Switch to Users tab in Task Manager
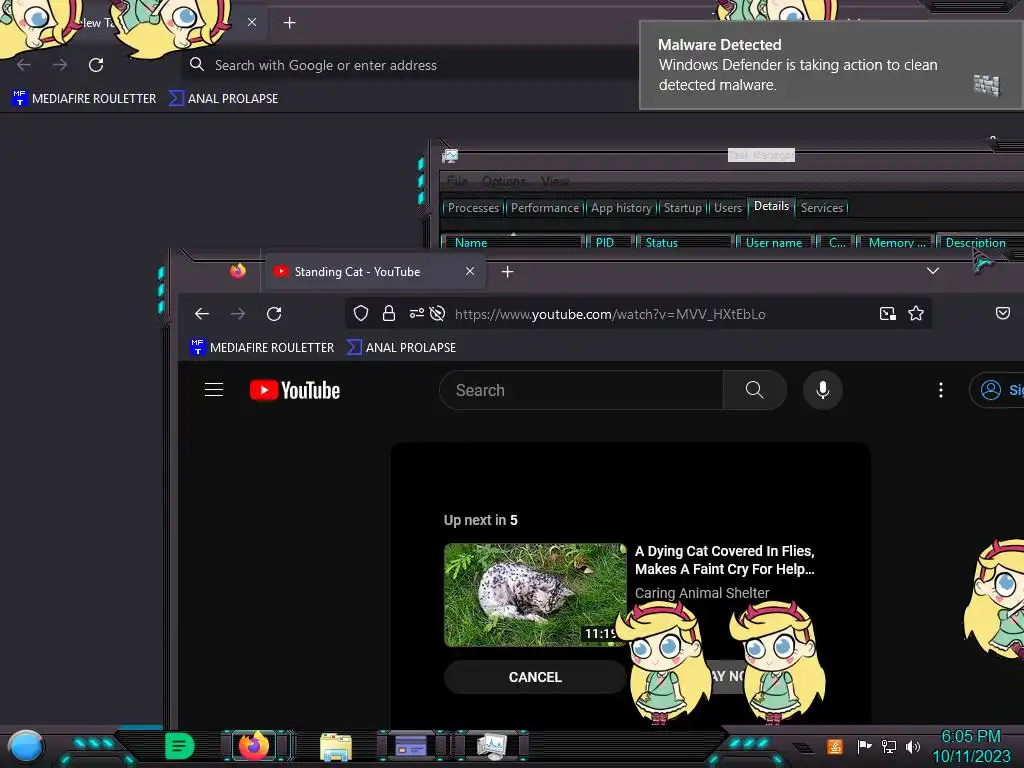1024x768 pixels. coord(728,208)
